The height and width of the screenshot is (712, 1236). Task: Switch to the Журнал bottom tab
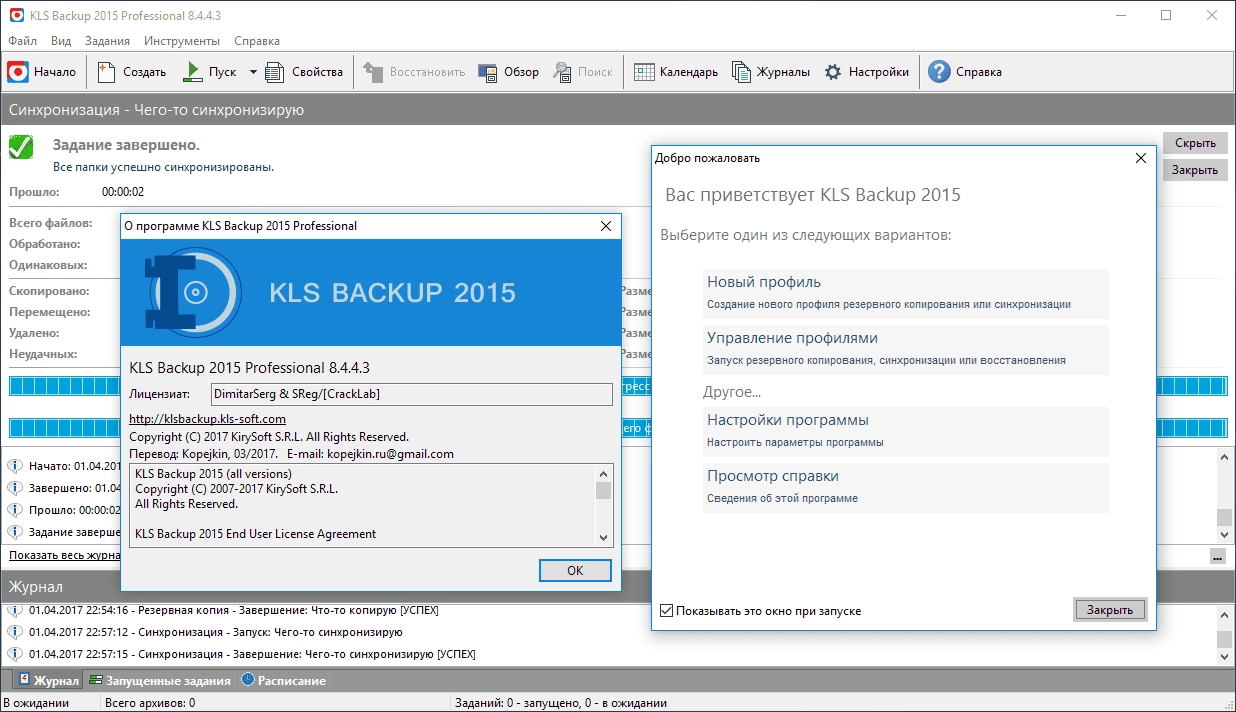48,681
